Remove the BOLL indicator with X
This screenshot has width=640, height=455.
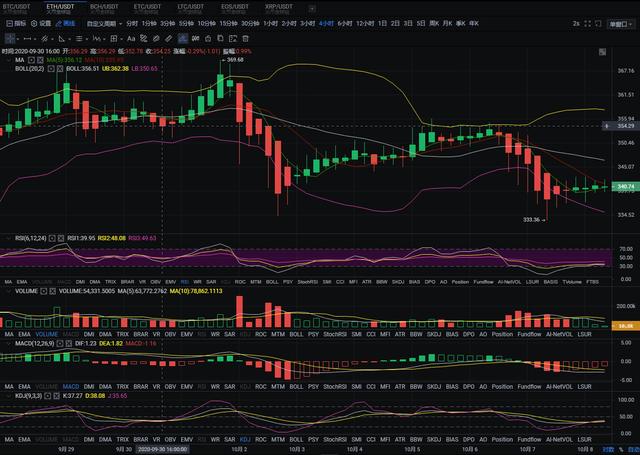[60, 69]
